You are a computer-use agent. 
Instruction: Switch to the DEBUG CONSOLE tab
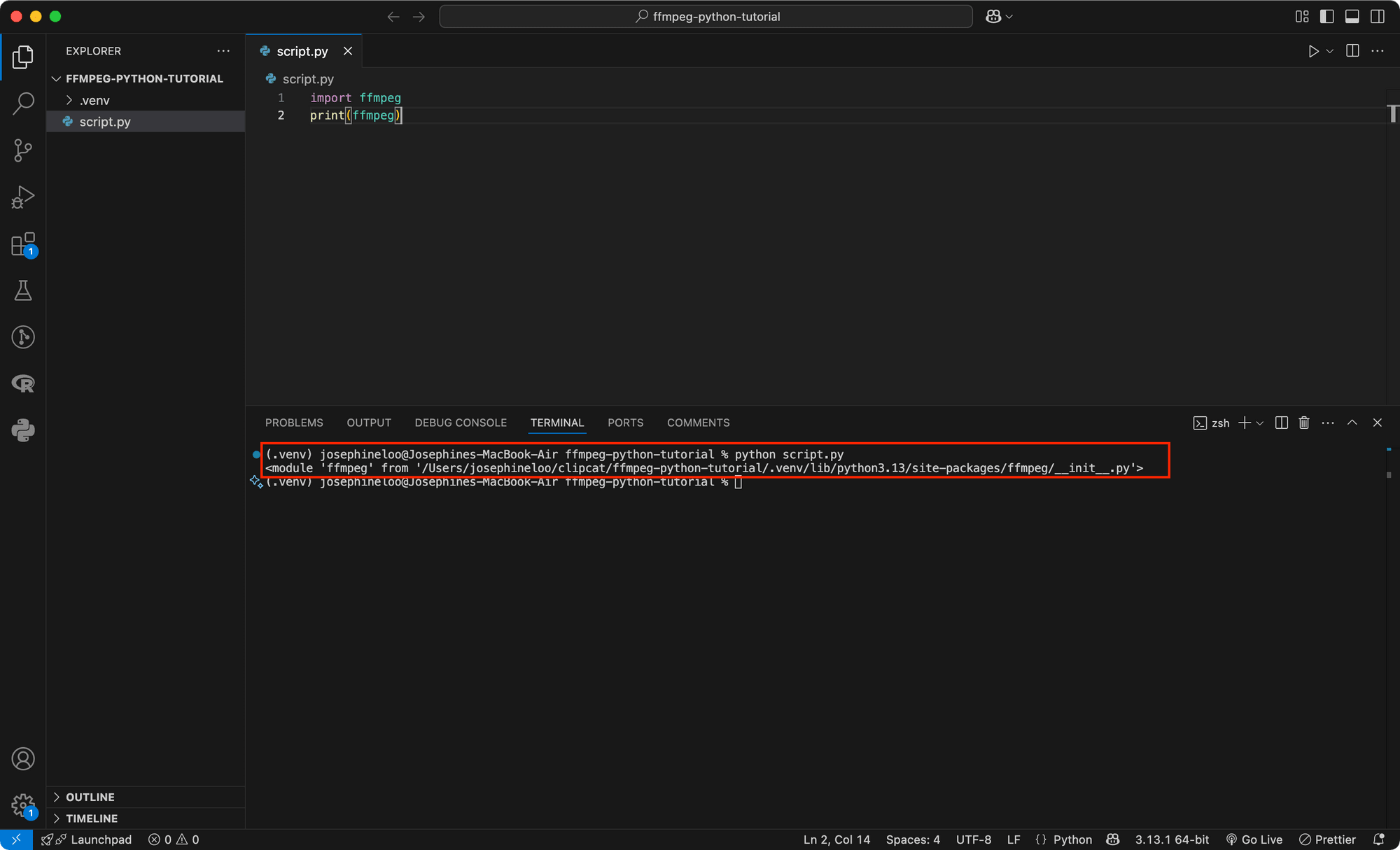tap(460, 423)
